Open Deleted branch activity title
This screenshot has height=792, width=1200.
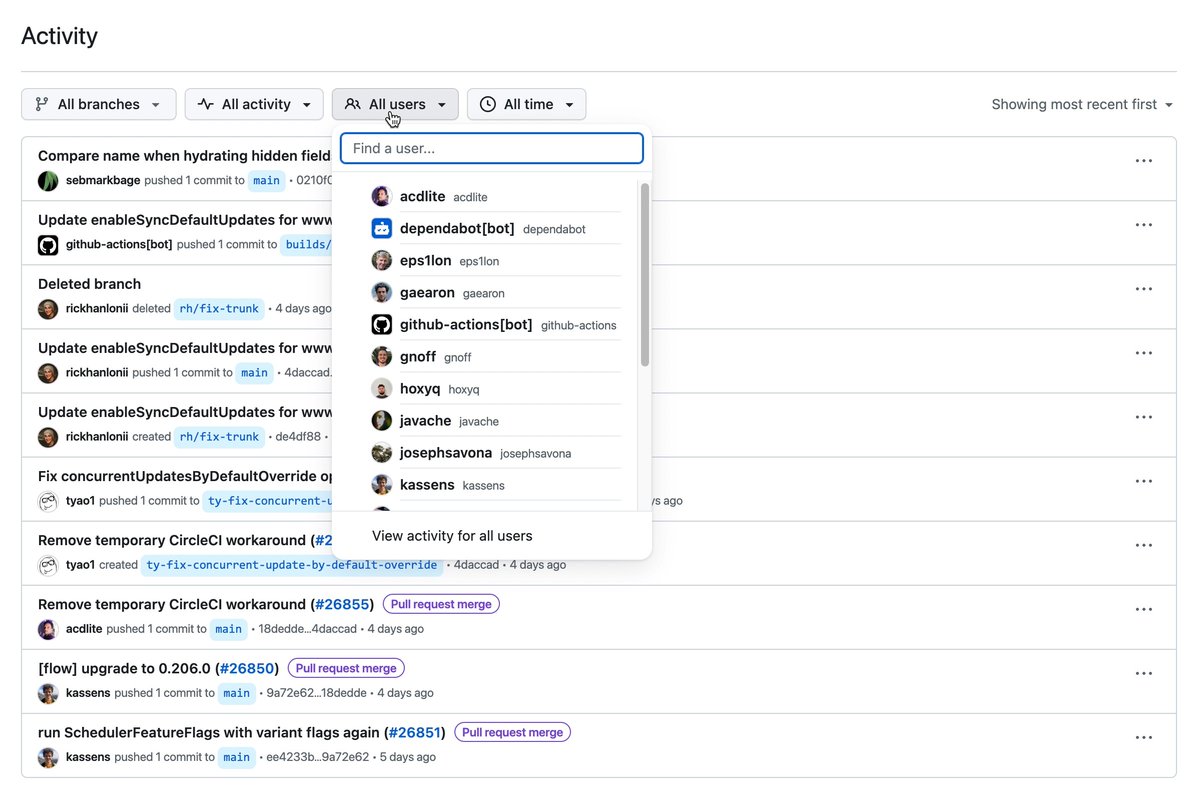coord(89,284)
